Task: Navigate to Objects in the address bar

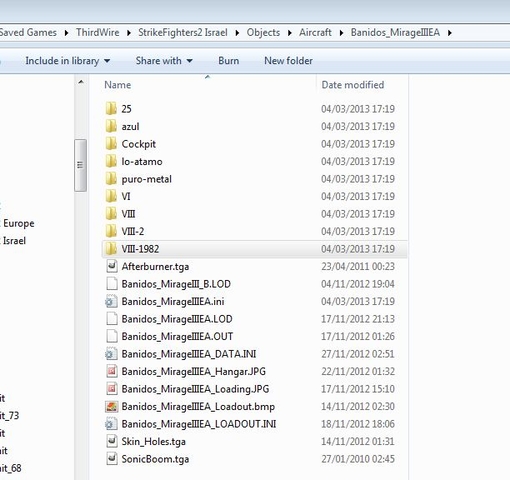Action: tap(263, 32)
